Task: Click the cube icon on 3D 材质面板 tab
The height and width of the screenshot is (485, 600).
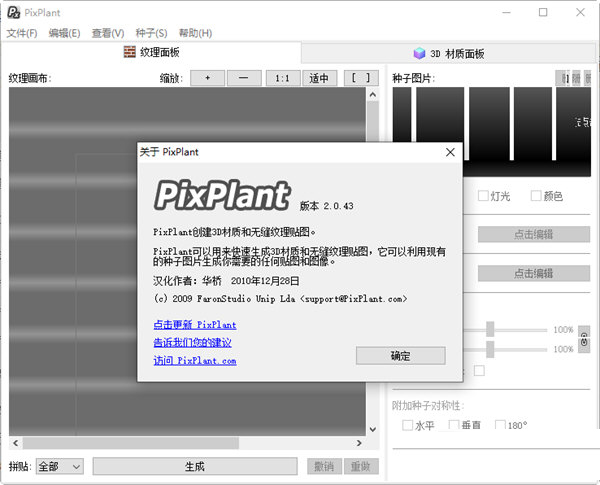Action: [x=419, y=53]
